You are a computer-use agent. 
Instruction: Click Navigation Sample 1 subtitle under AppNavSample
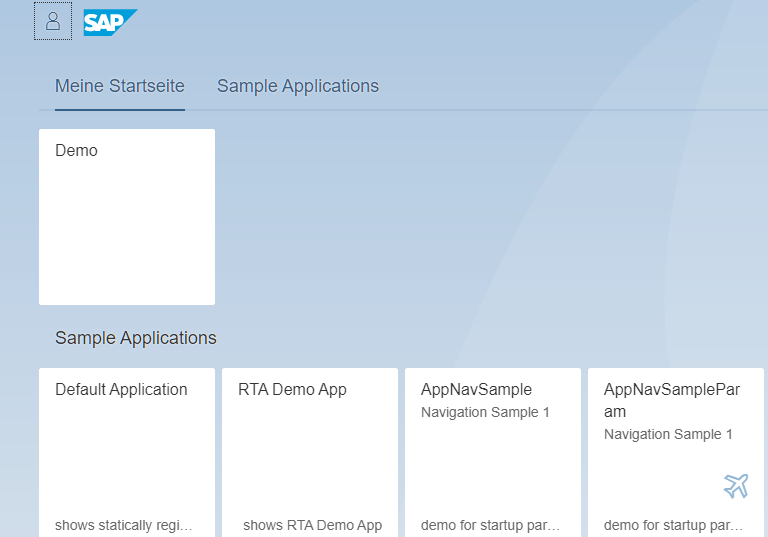(485, 412)
